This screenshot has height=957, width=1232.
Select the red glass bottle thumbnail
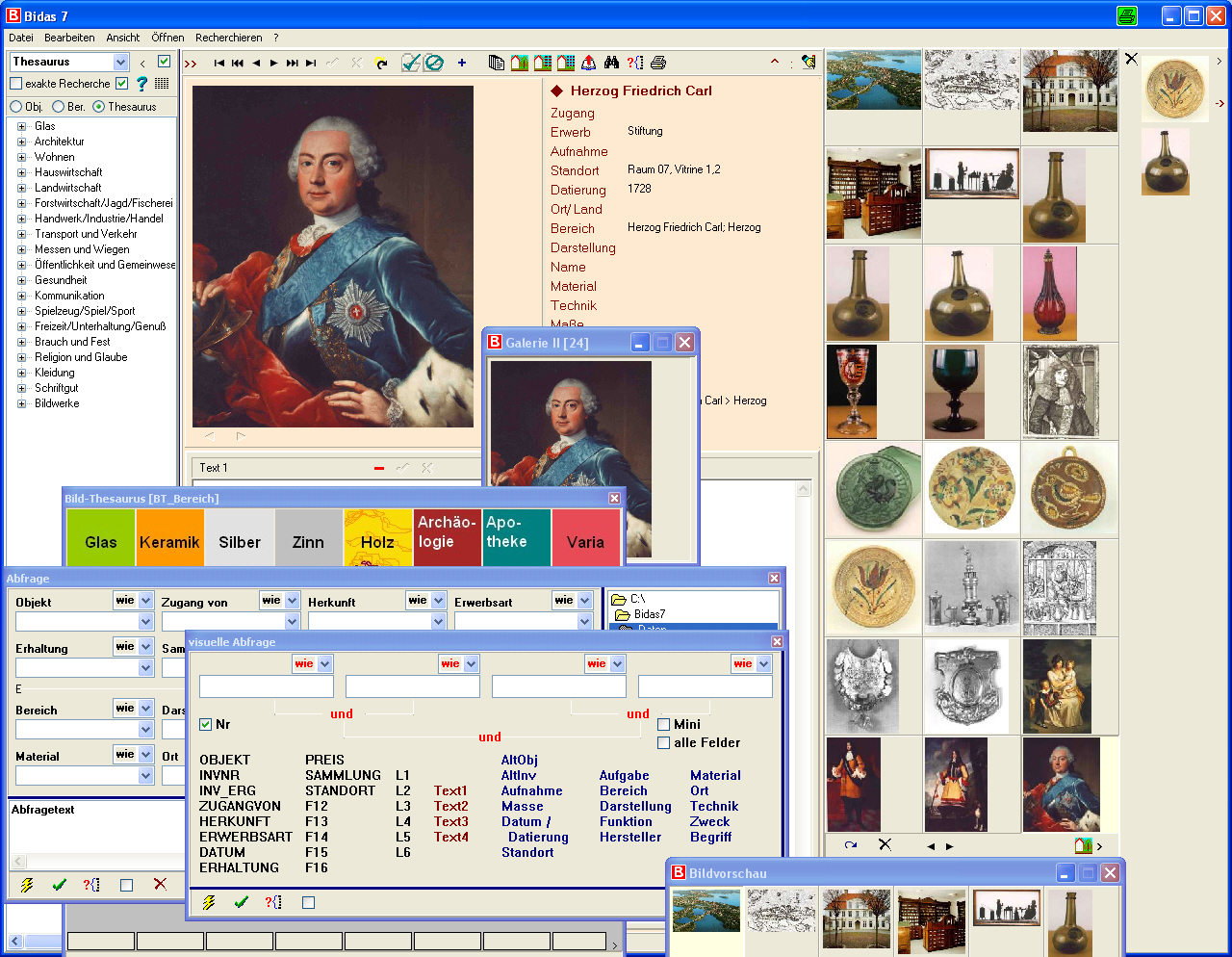(1050, 294)
